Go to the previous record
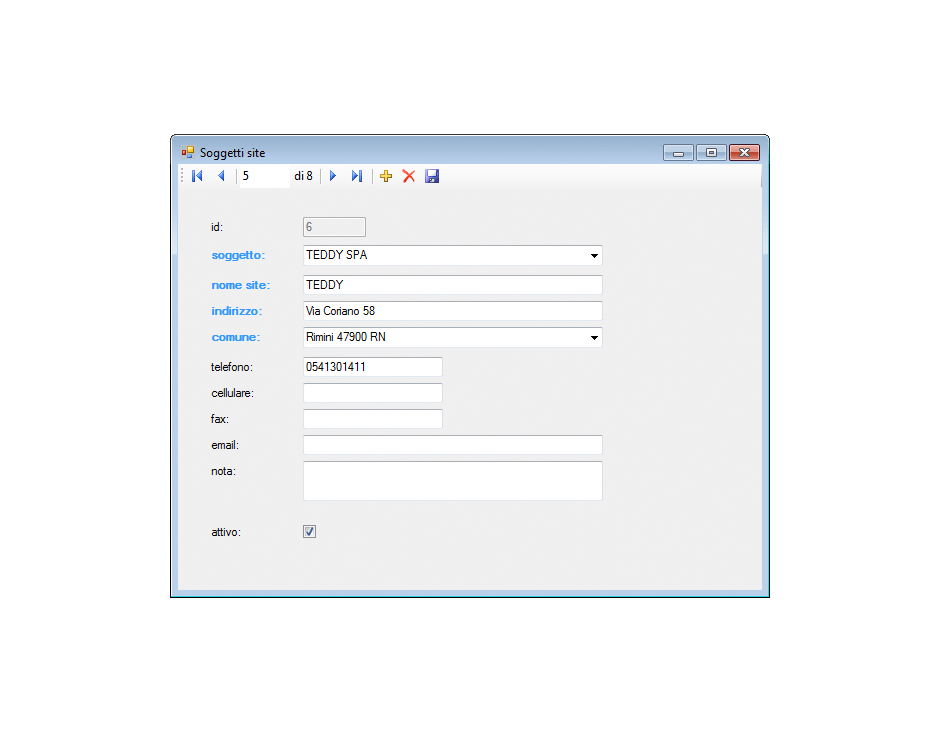This screenshot has width=940, height=732. click(221, 176)
